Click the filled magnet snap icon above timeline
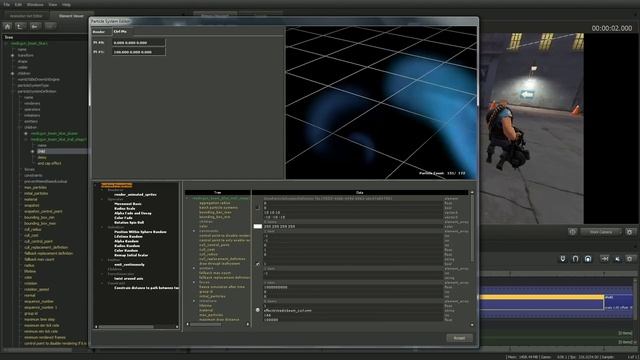This screenshot has width=640, height=360. (588, 259)
